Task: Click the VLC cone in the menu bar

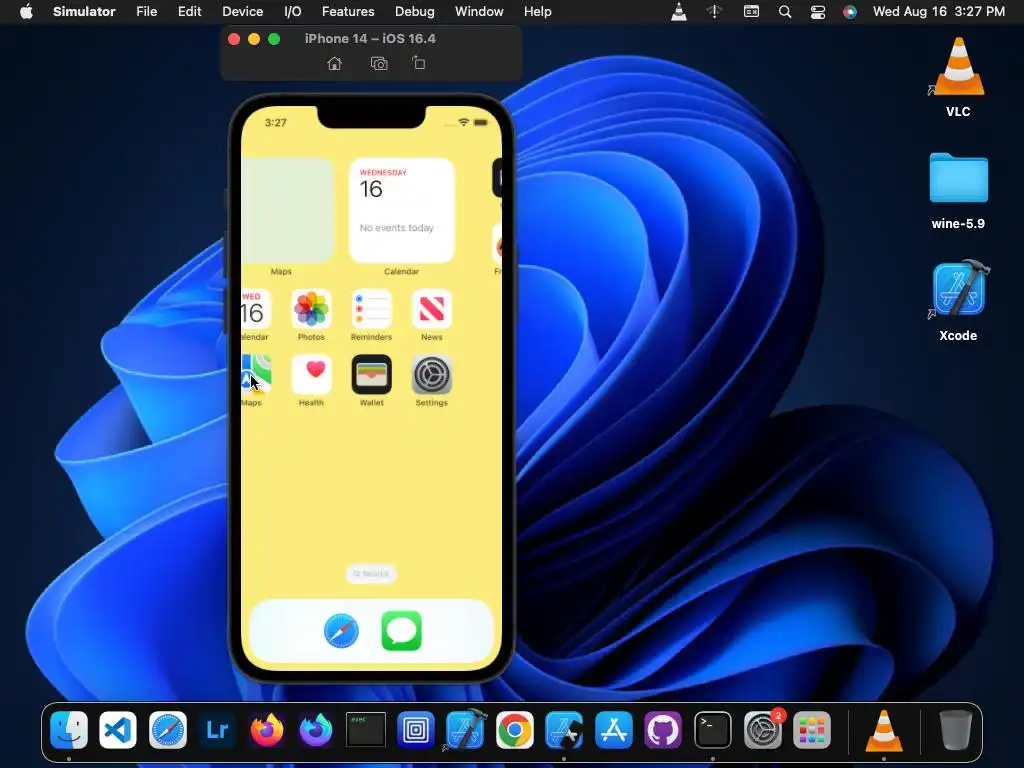Action: pyautogui.click(x=679, y=12)
